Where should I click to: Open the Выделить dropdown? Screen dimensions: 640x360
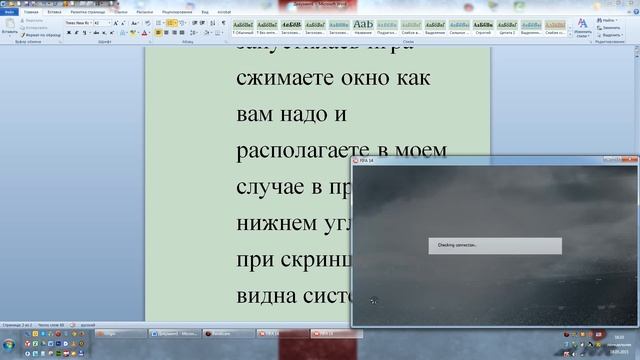(x=610, y=35)
